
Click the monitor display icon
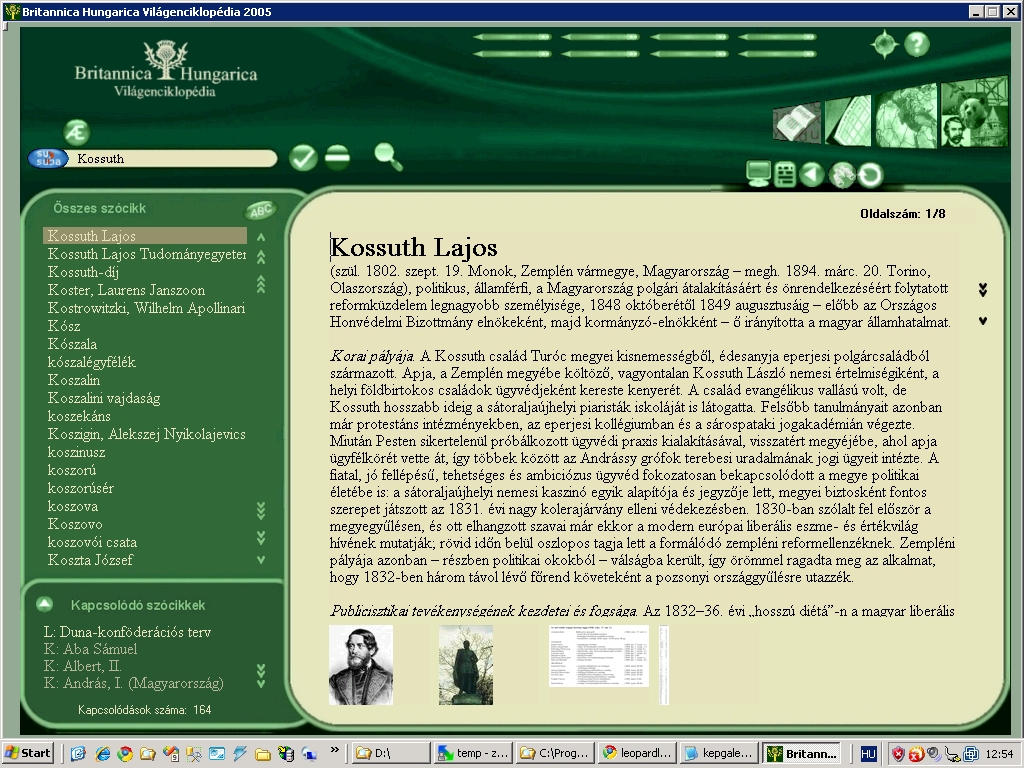click(x=758, y=174)
